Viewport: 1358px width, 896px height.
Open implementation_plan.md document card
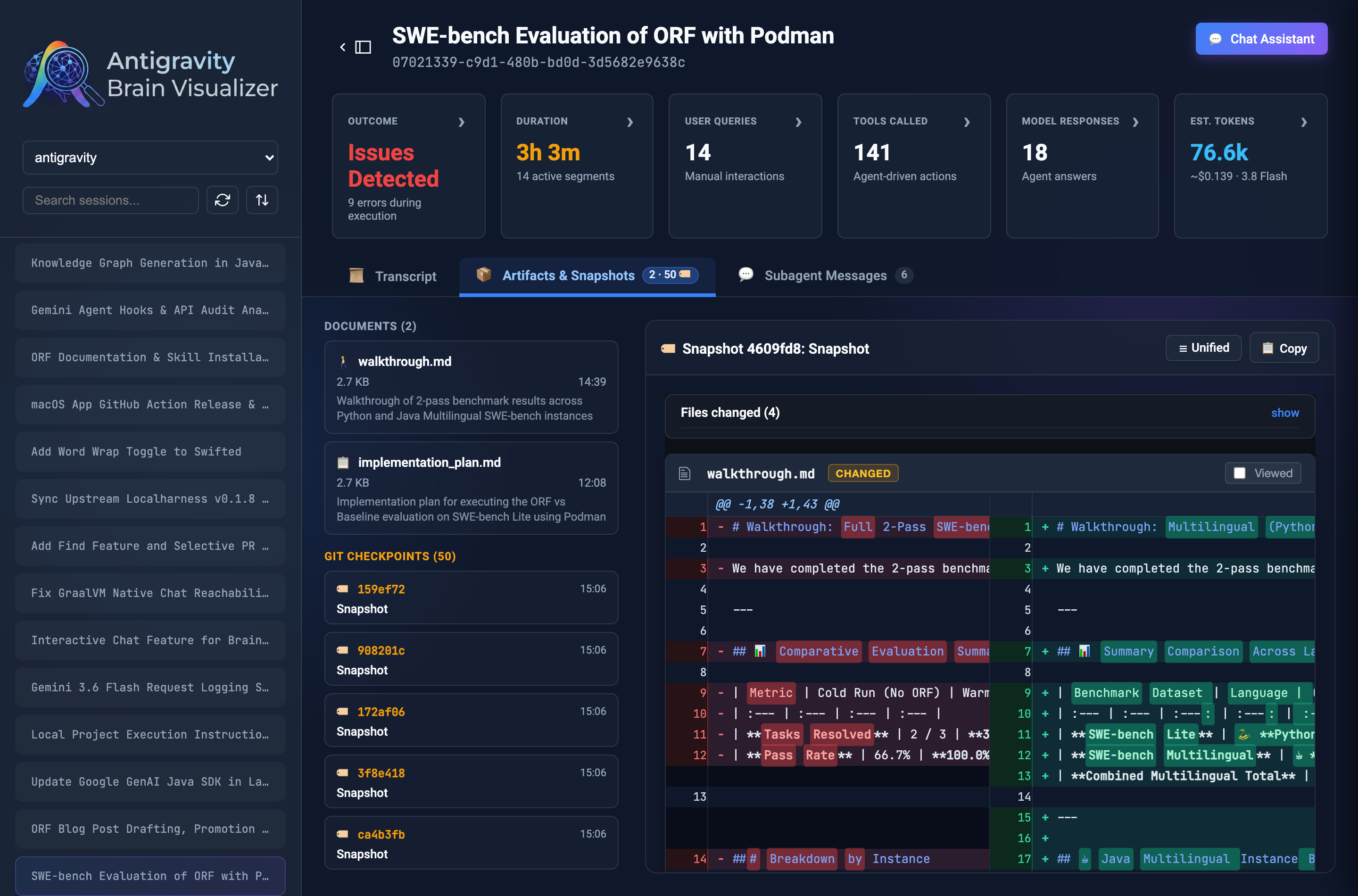point(472,488)
